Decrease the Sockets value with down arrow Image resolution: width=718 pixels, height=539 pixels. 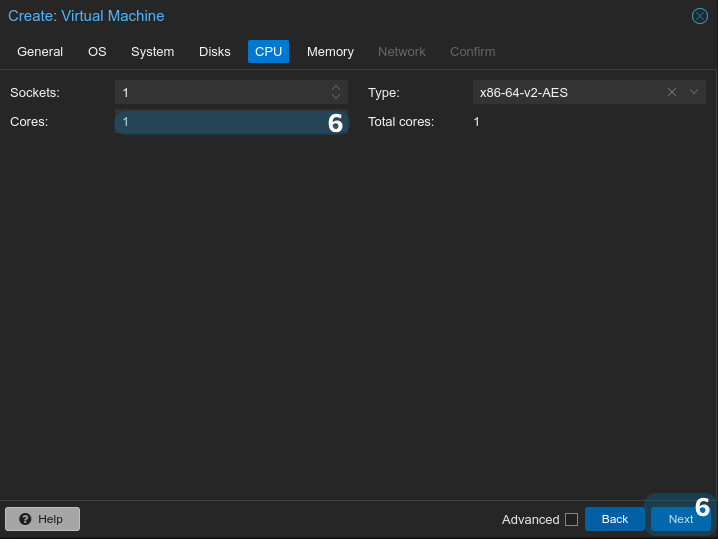[x=336, y=97]
